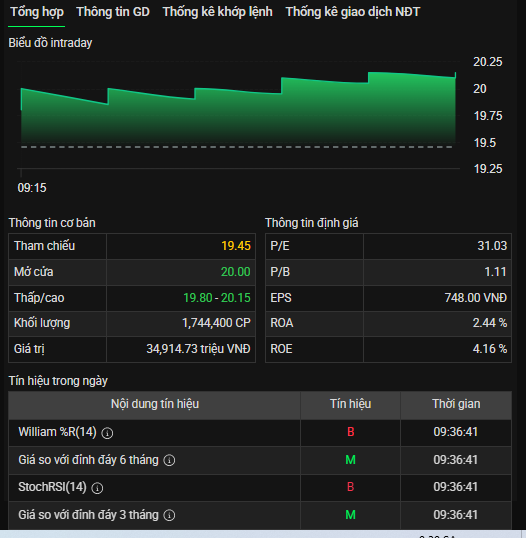Click the Tín hiệu column header
This screenshot has width=526, height=538.
point(350,404)
